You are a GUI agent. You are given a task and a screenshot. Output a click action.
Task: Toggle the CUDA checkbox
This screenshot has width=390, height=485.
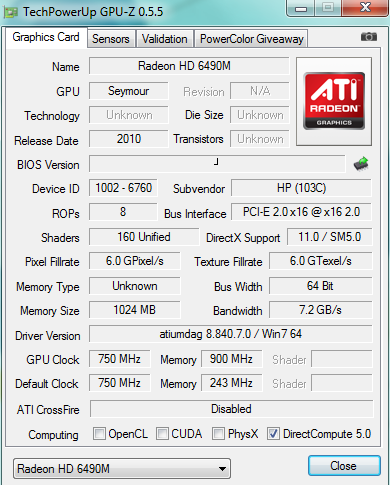tap(162, 434)
